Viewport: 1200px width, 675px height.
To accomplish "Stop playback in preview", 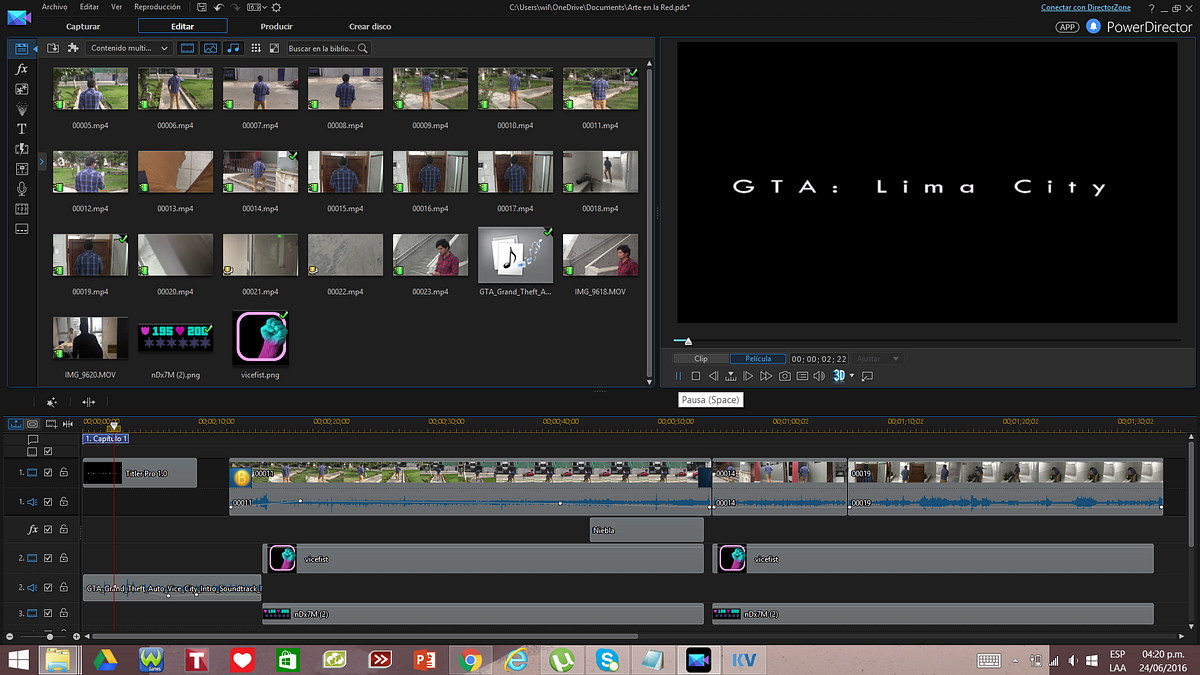I will [696, 376].
